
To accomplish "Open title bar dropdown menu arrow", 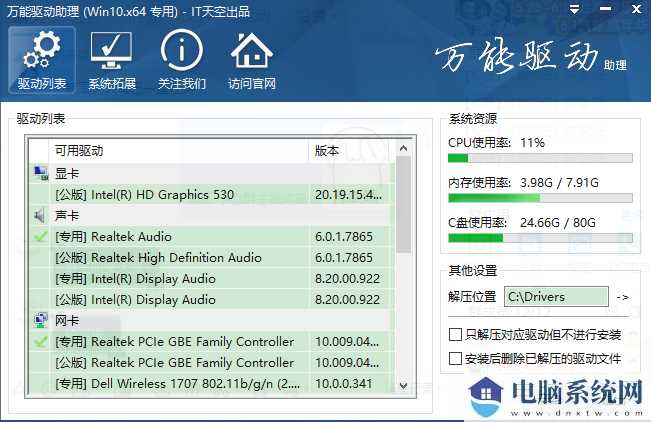I will click(x=574, y=9).
